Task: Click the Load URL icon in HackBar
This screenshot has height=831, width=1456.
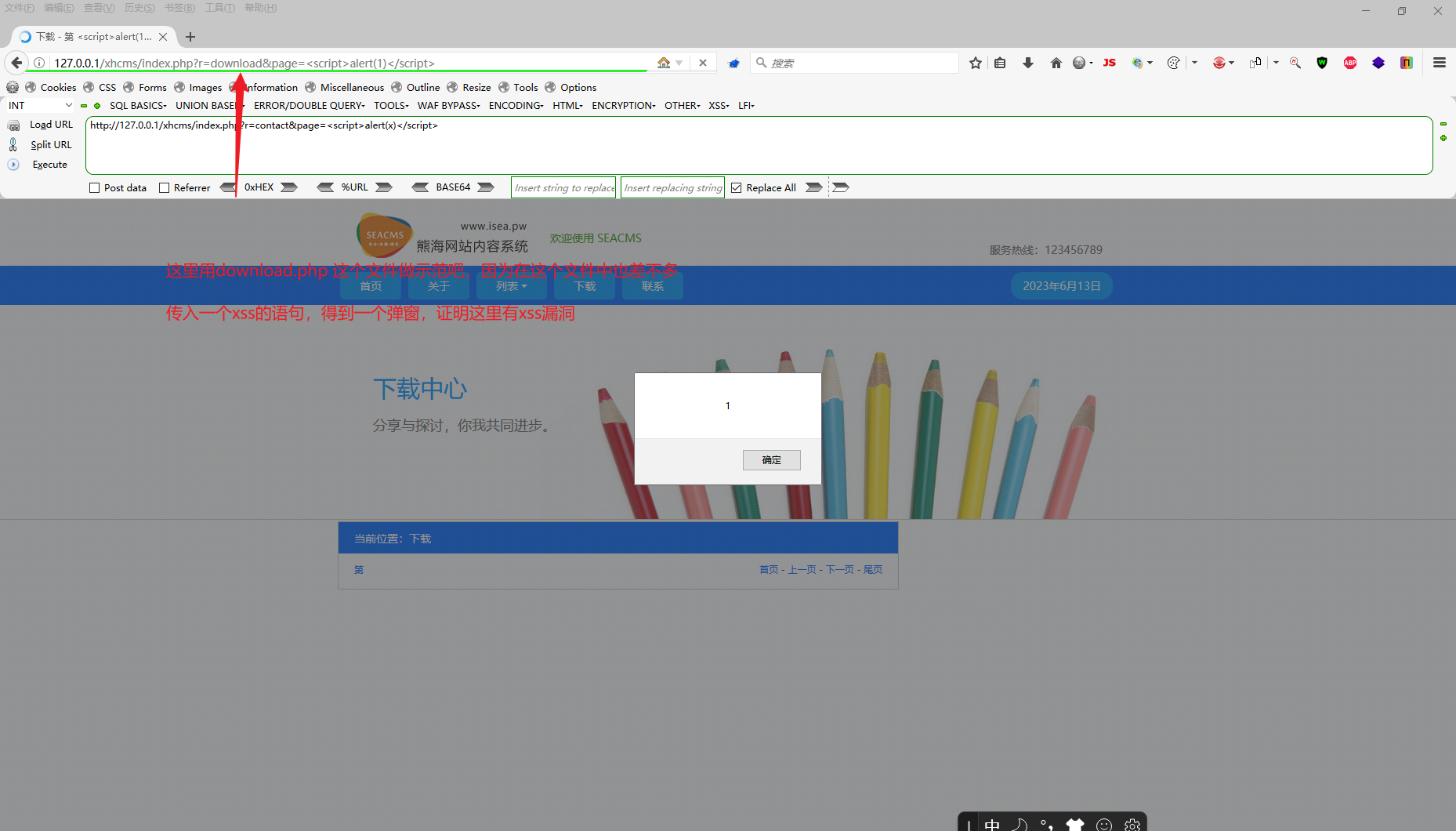Action: tap(13, 125)
